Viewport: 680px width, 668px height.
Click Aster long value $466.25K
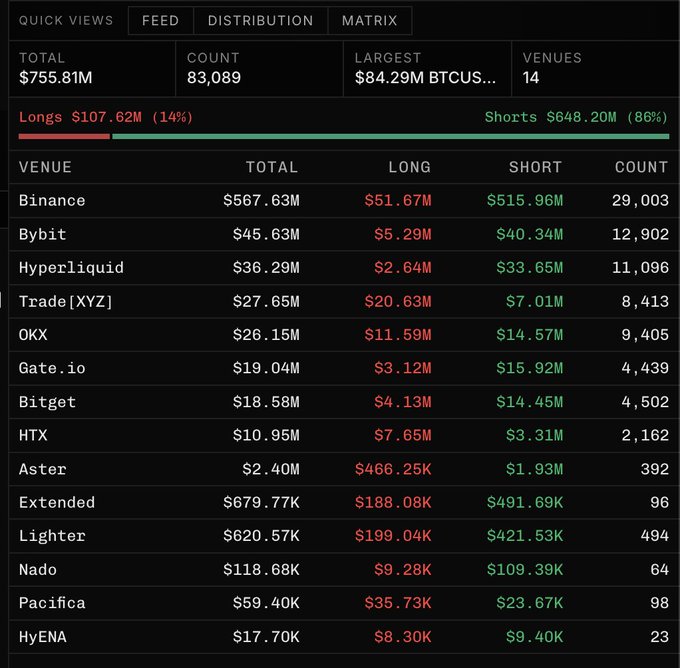click(393, 469)
